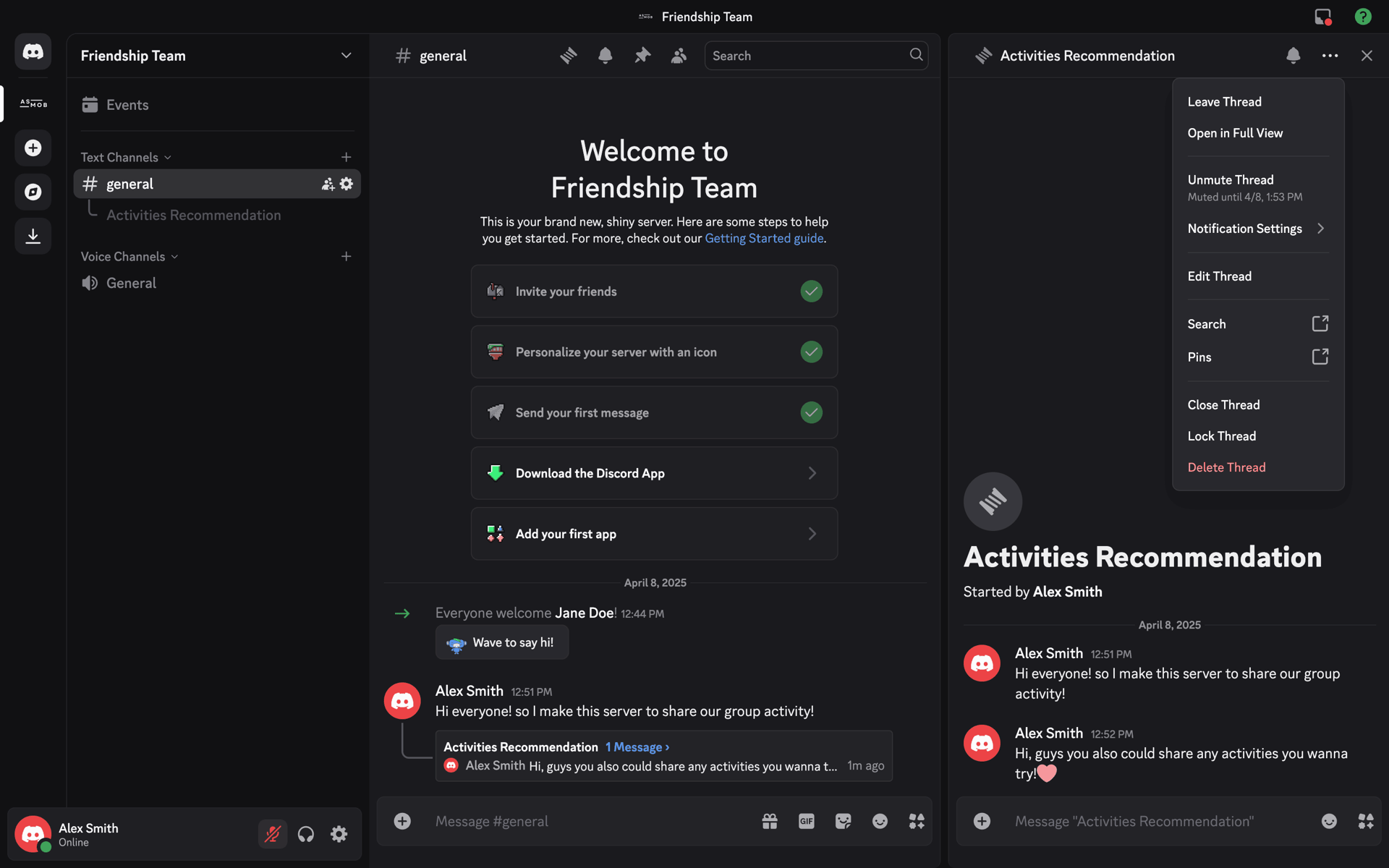Choose Lock Thread menu option

pos(1258,436)
